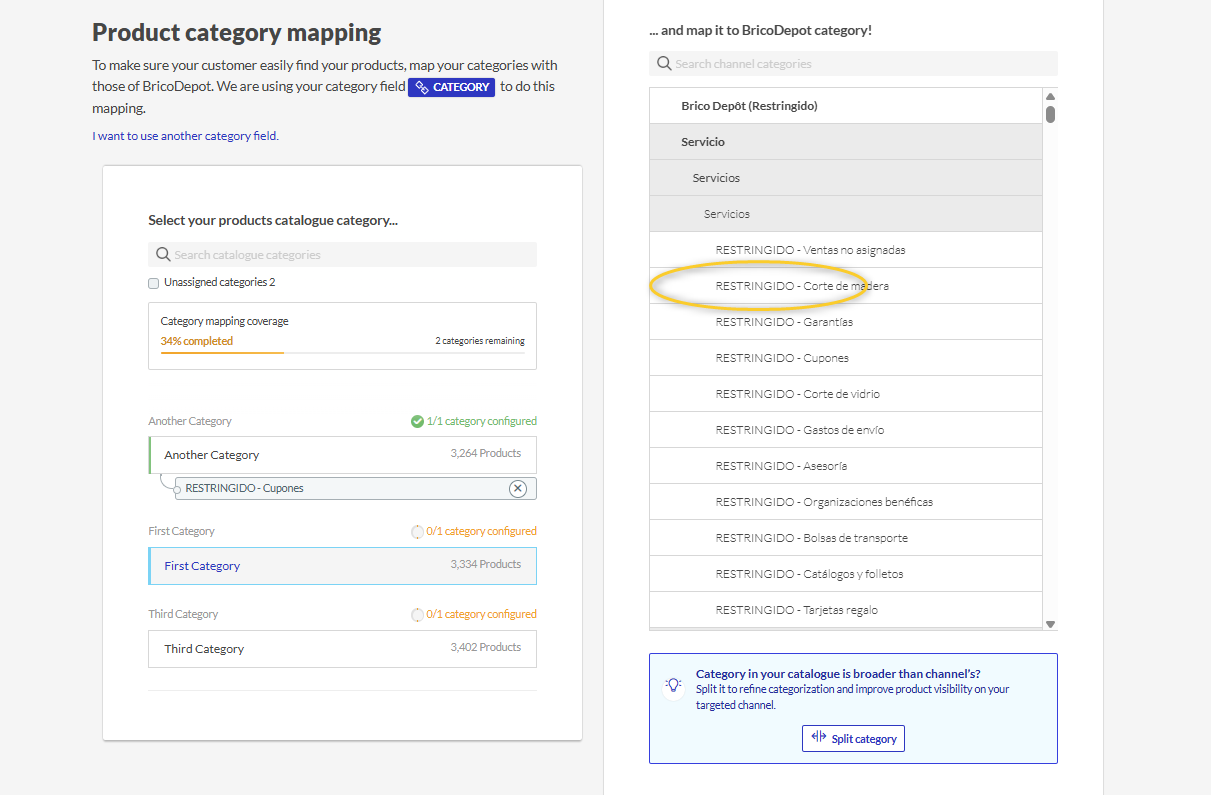Screen dimensions: 1211x795
Task: Open 'I want to use another category field' link
Action: (x=185, y=136)
